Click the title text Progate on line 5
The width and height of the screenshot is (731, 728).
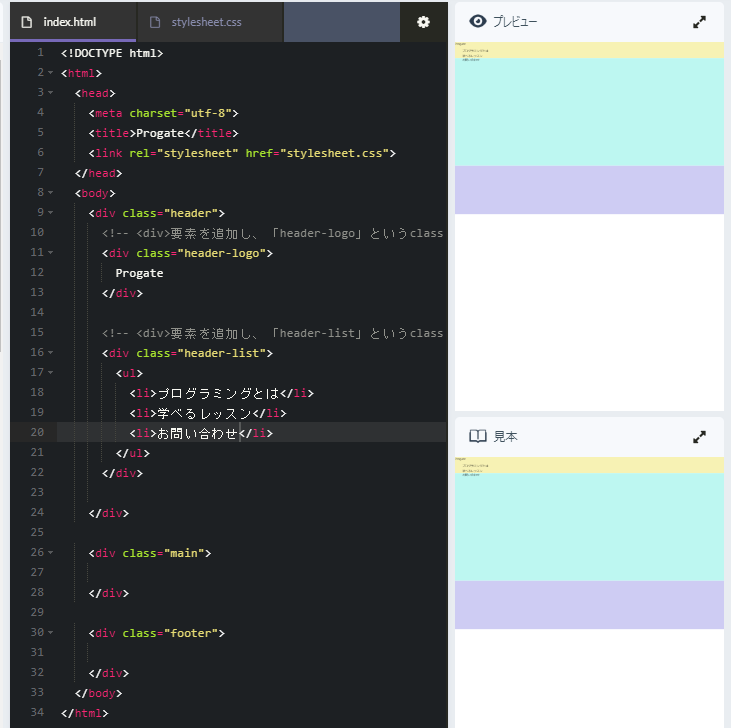tap(160, 133)
